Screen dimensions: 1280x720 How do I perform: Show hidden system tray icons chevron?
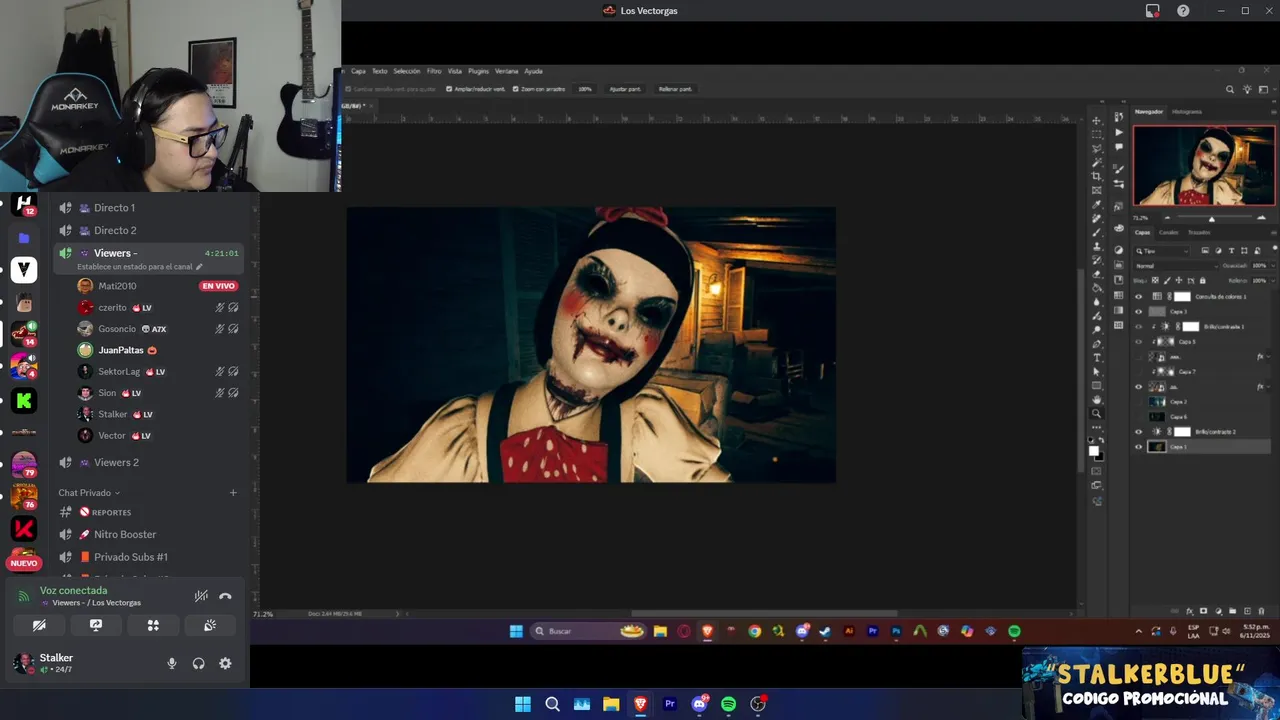(x=1138, y=631)
